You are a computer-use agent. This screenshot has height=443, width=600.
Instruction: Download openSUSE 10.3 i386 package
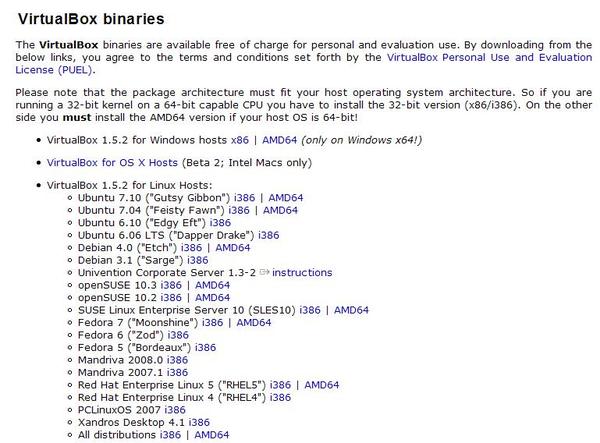pyautogui.click(x=171, y=285)
